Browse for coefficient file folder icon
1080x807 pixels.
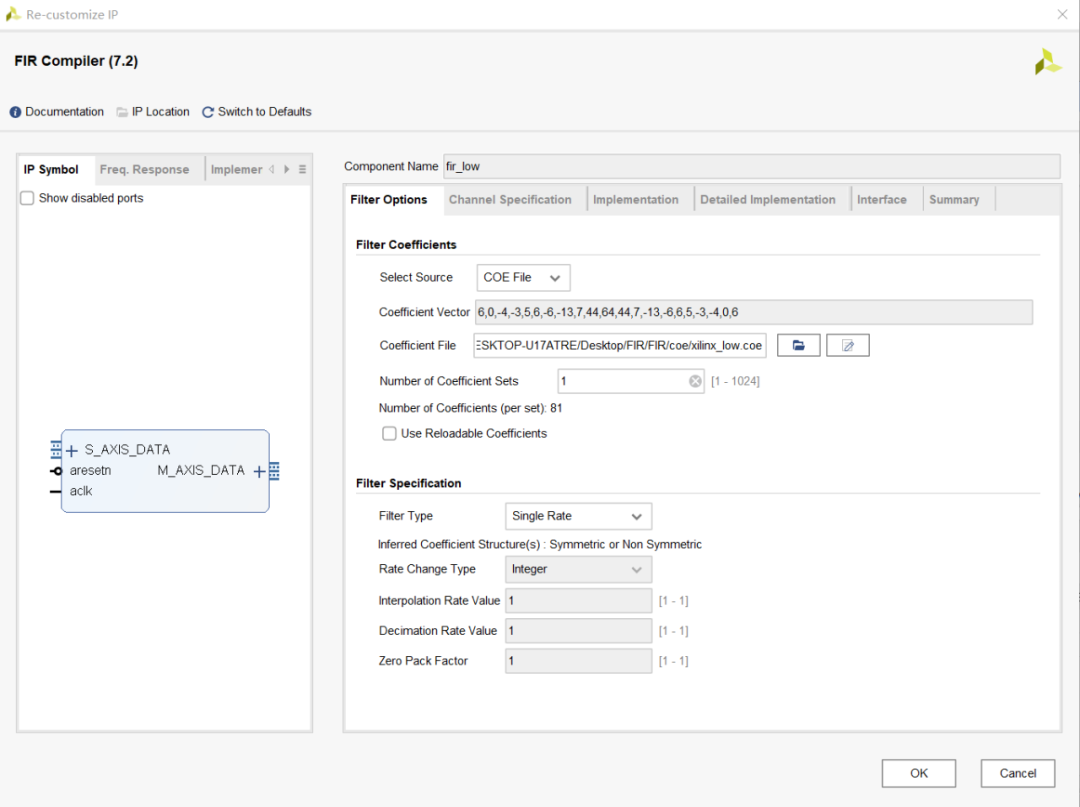tap(798, 345)
